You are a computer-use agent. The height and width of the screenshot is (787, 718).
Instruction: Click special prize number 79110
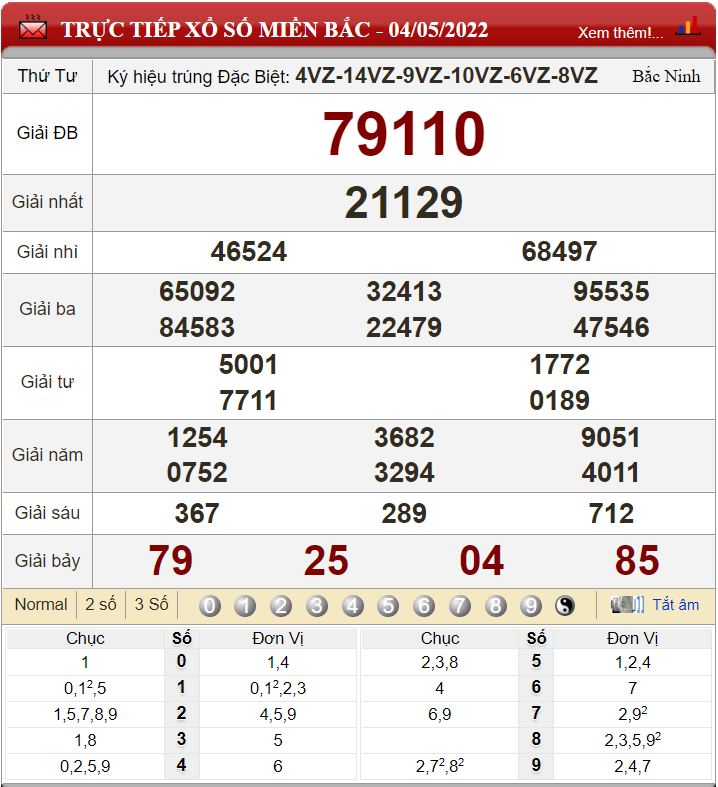tap(404, 134)
